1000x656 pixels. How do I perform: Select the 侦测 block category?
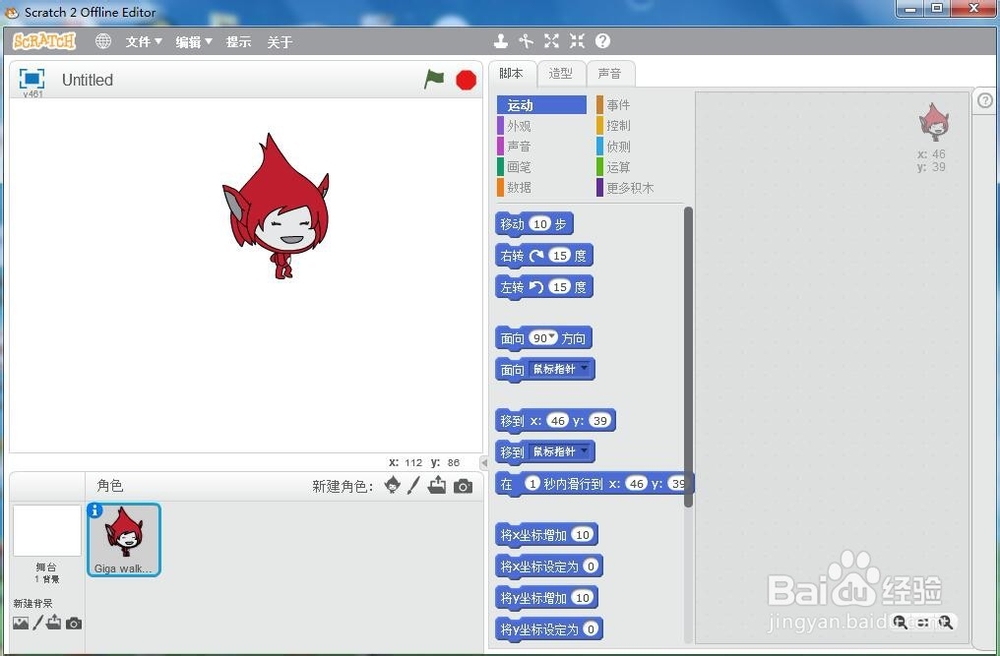click(x=640, y=146)
